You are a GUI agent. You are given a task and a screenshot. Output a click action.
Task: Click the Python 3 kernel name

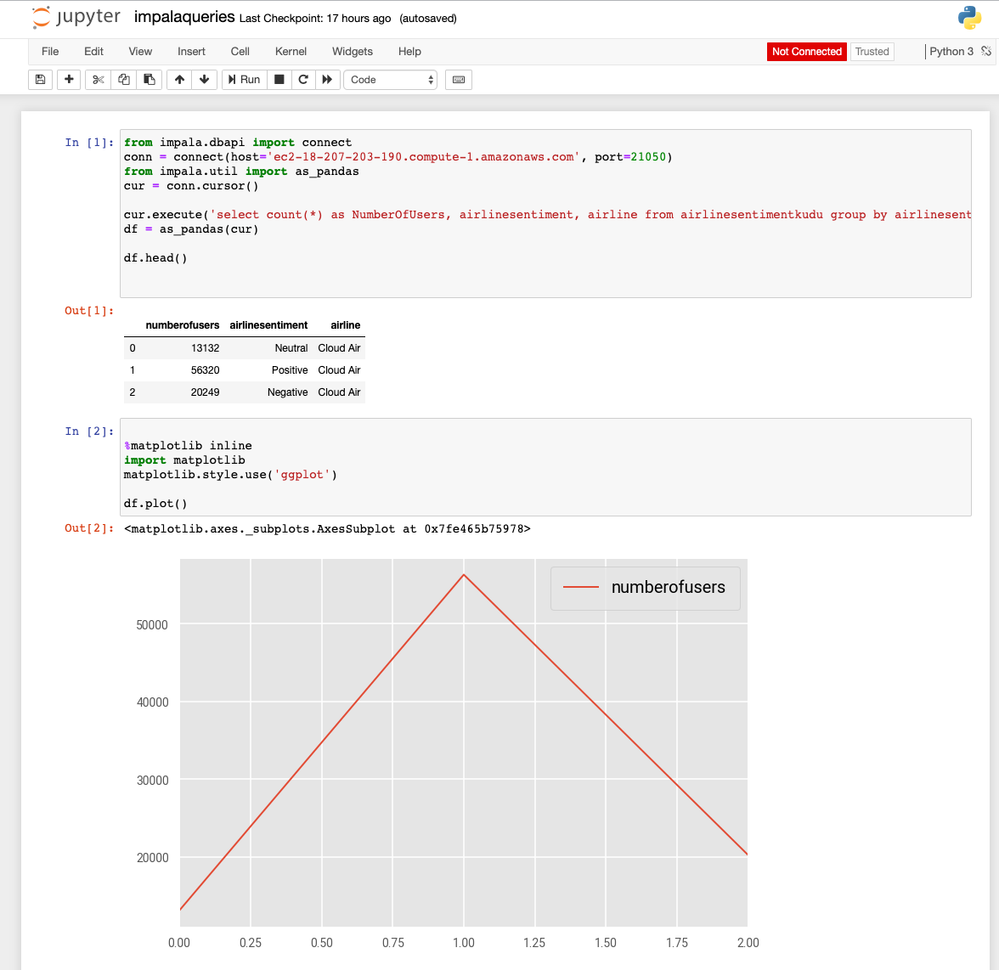tap(951, 51)
